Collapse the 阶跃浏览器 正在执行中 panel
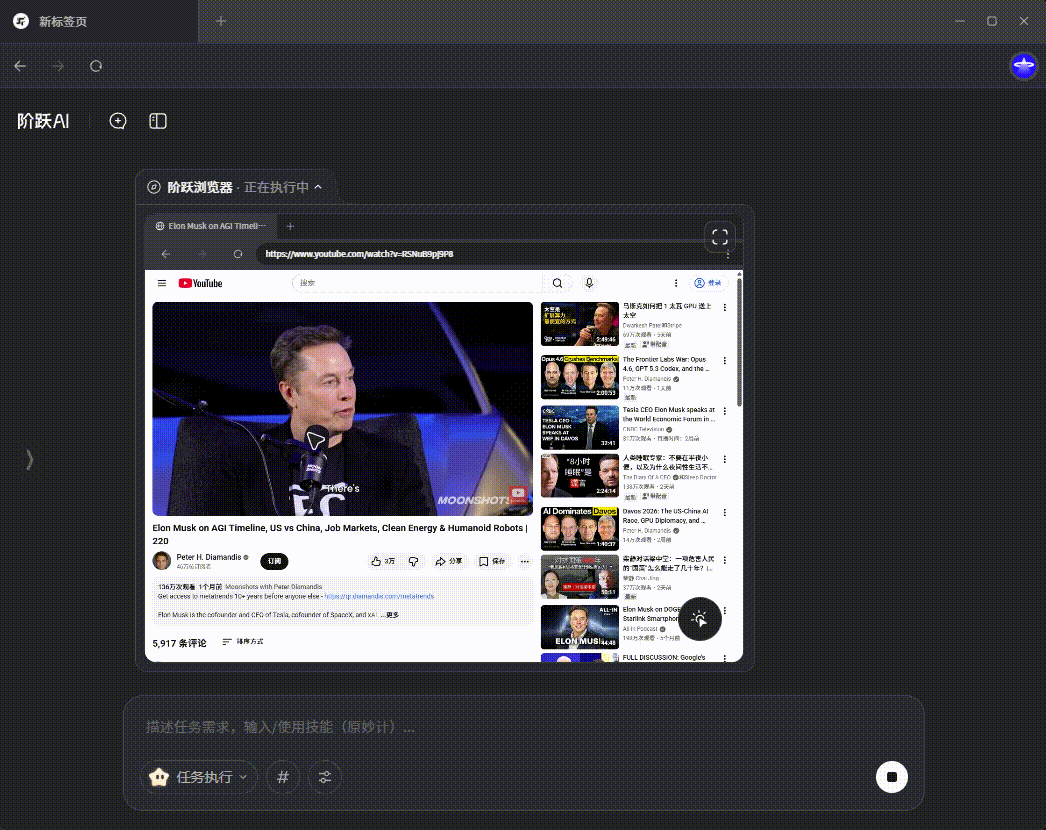 click(x=318, y=187)
